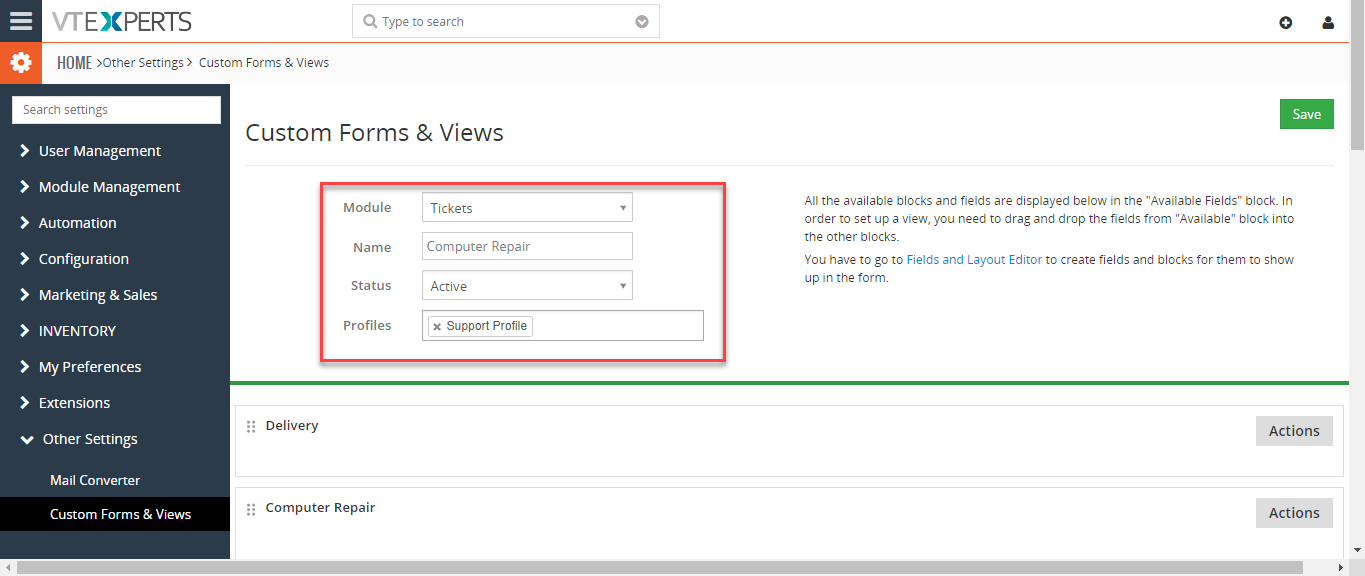Click inside the Profiles multi-select box

coord(563,326)
